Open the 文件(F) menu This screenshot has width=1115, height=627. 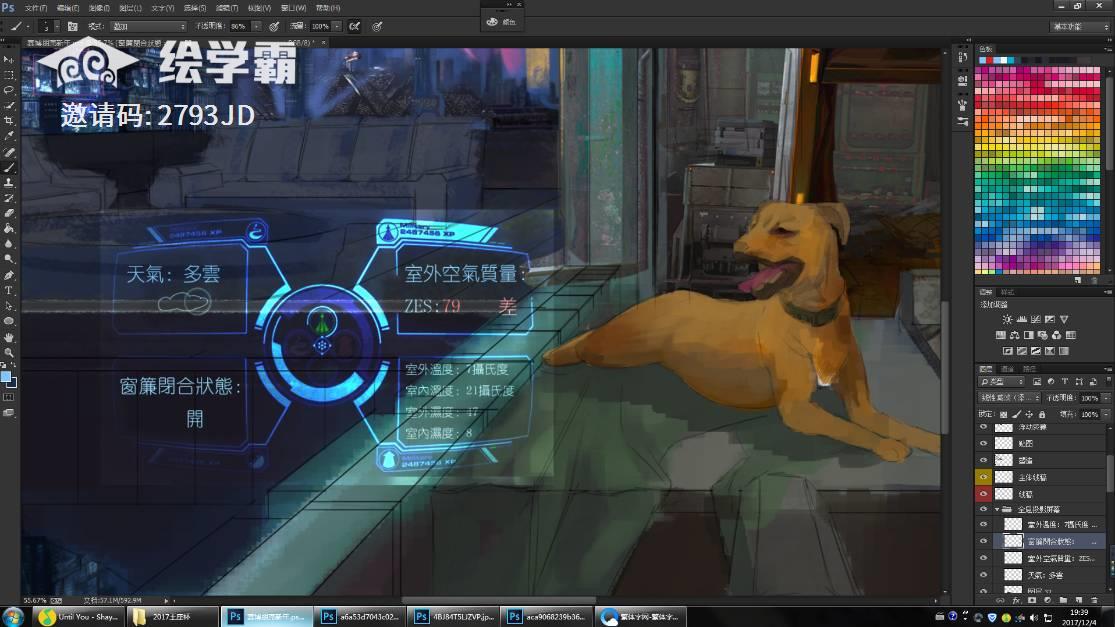pyautogui.click(x=36, y=8)
